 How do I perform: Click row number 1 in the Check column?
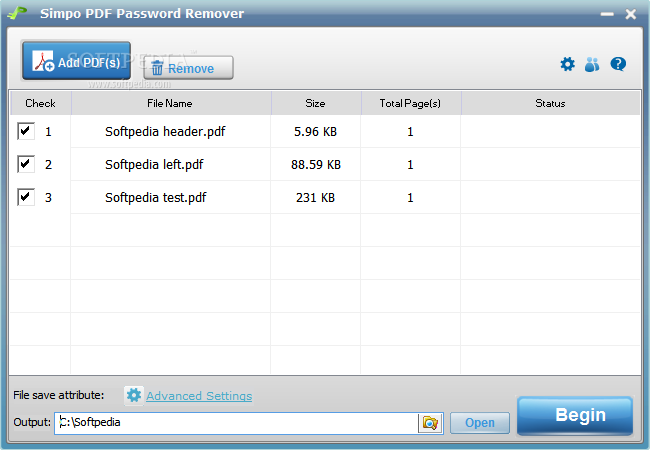pos(48,132)
